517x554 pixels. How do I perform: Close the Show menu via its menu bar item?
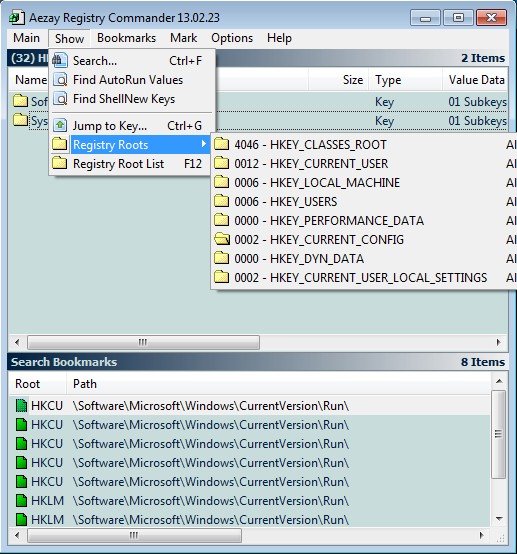tap(69, 38)
